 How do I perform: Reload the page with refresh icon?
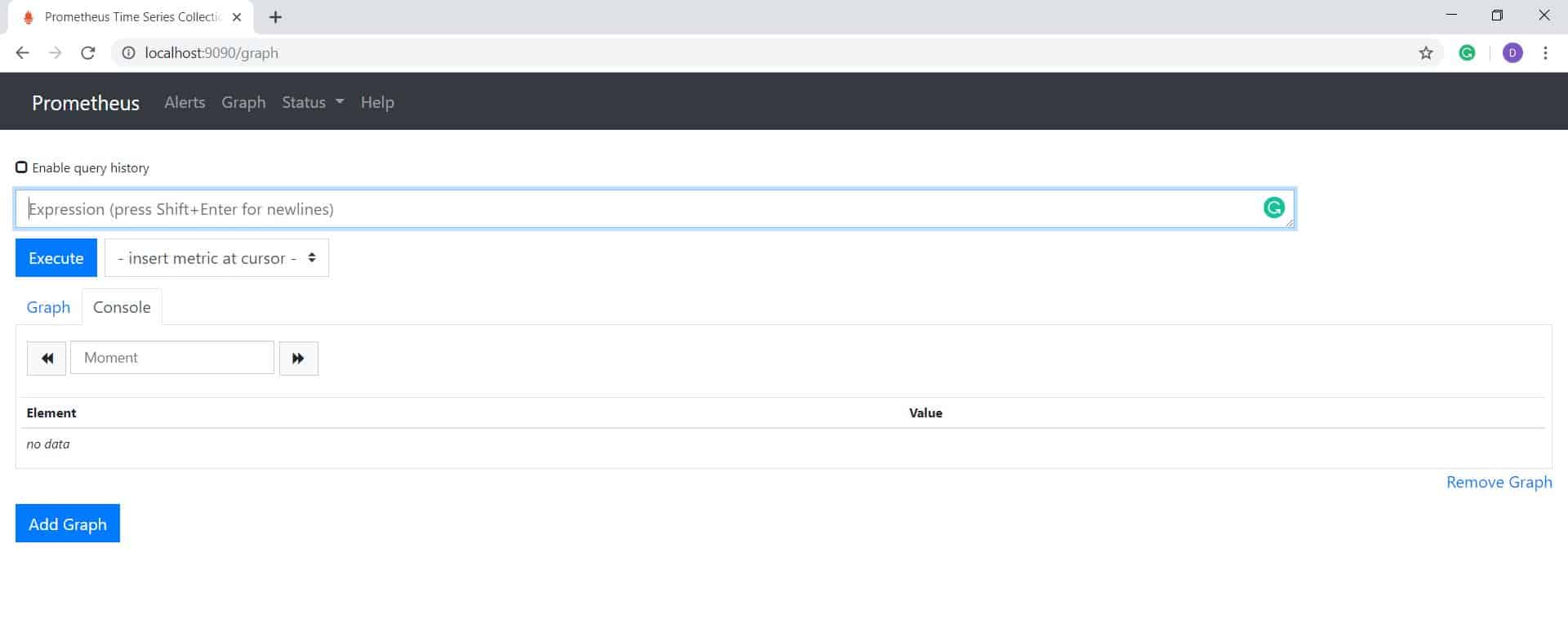pos(88,53)
